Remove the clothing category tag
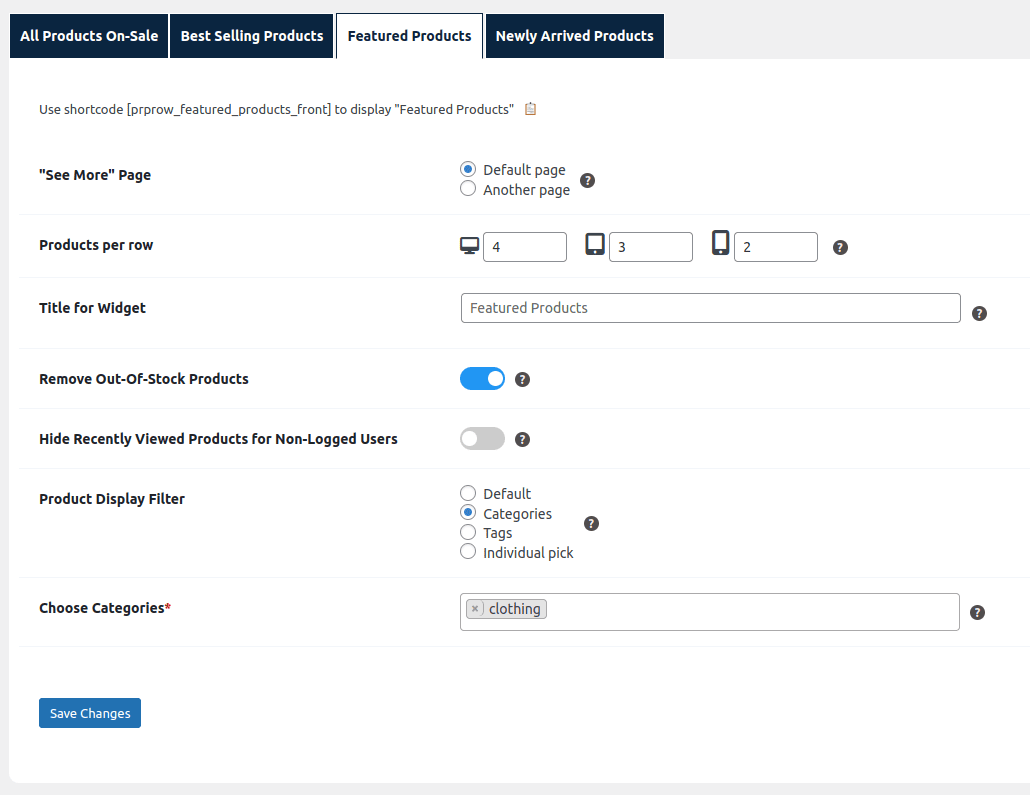 [x=475, y=609]
